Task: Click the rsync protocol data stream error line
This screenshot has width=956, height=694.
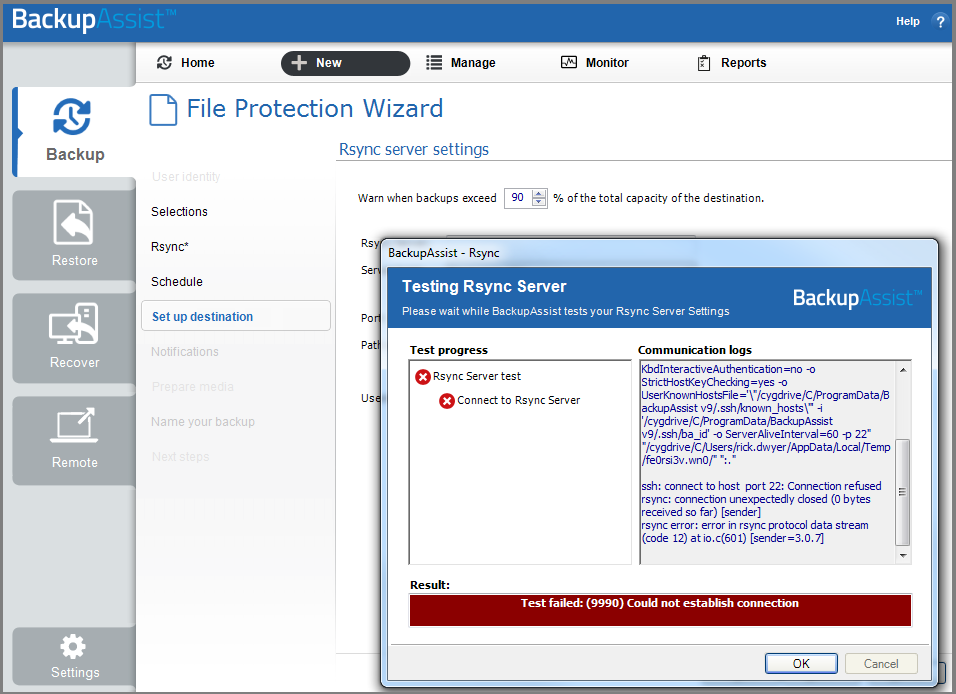Action: coord(755,532)
